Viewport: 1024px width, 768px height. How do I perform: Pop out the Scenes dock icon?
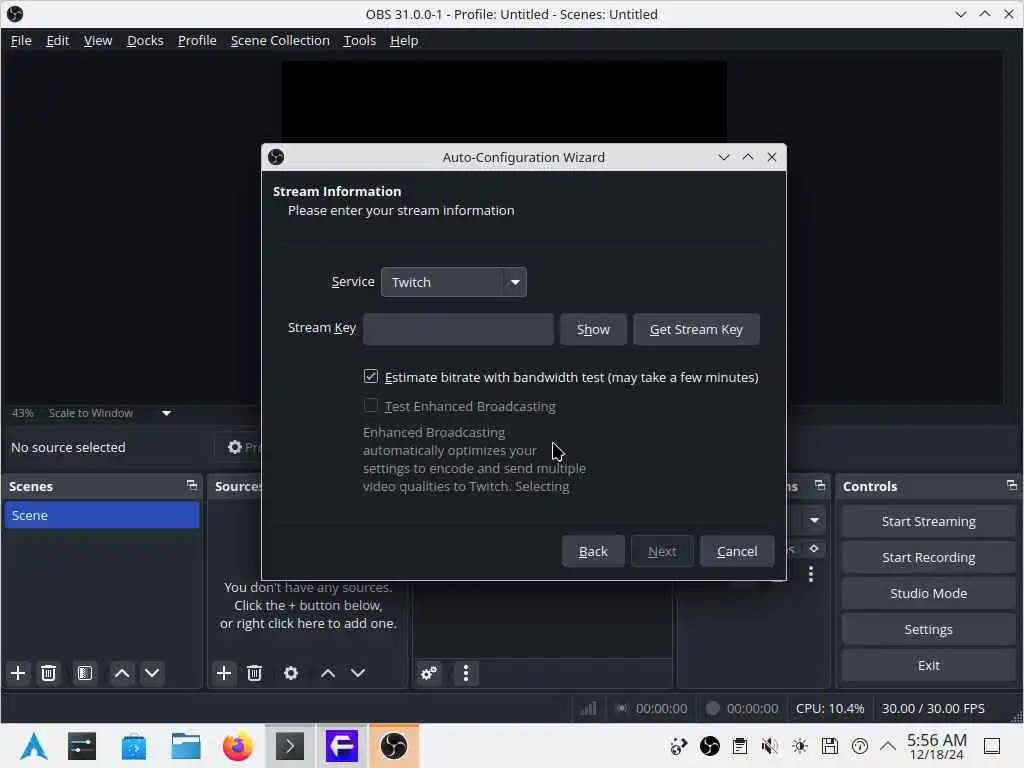192,485
